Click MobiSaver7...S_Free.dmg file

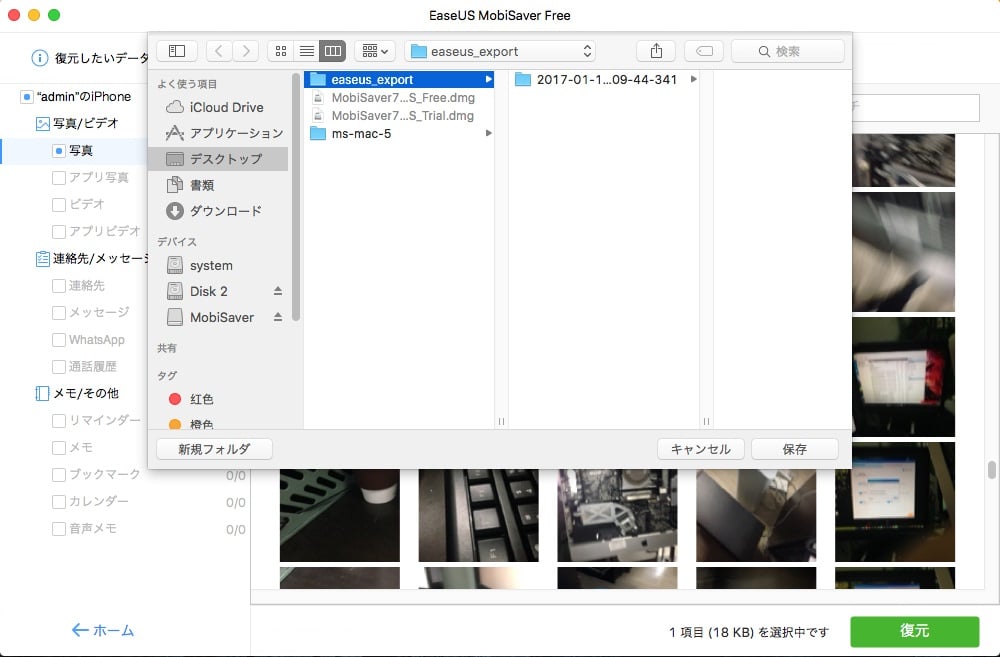pos(399,98)
